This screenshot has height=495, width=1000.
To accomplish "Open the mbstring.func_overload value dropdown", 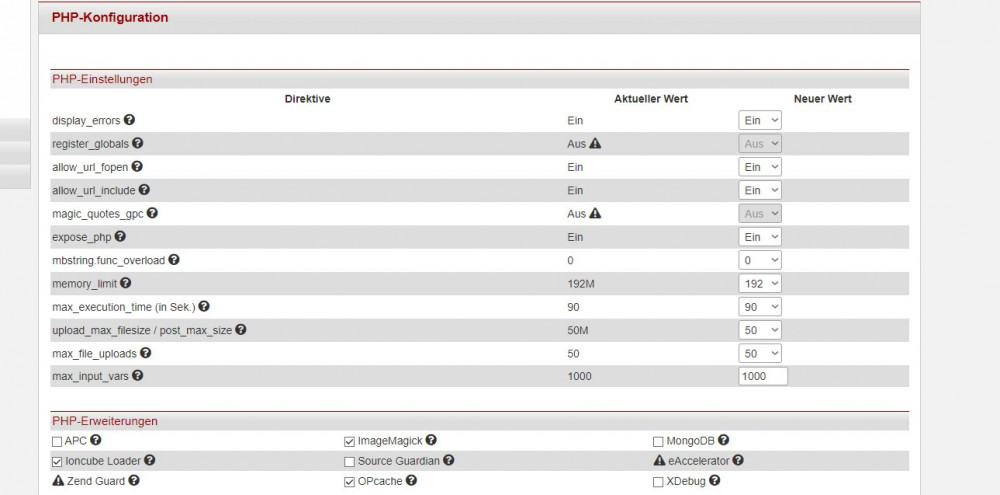I will 760,260.
